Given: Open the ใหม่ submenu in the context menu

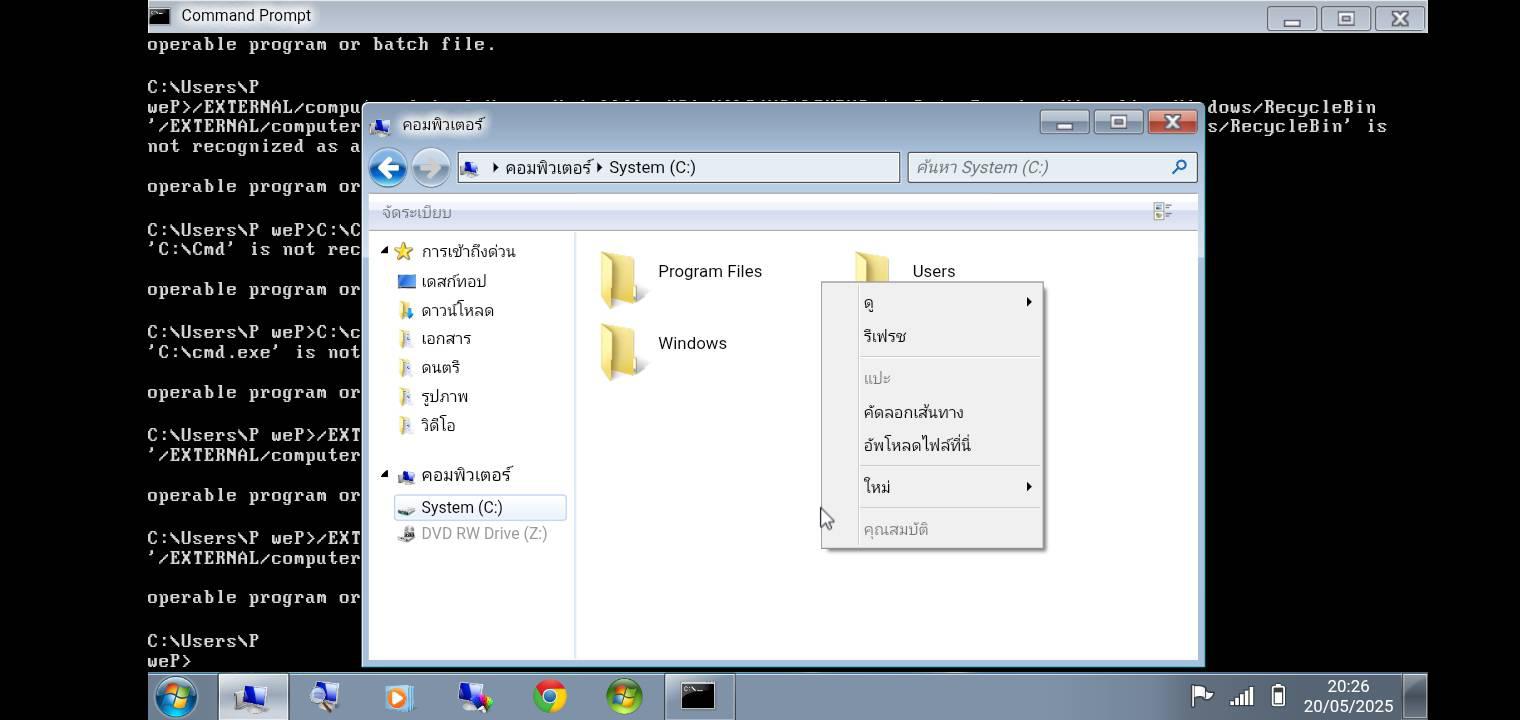Looking at the screenshot, I should pyautogui.click(x=932, y=487).
